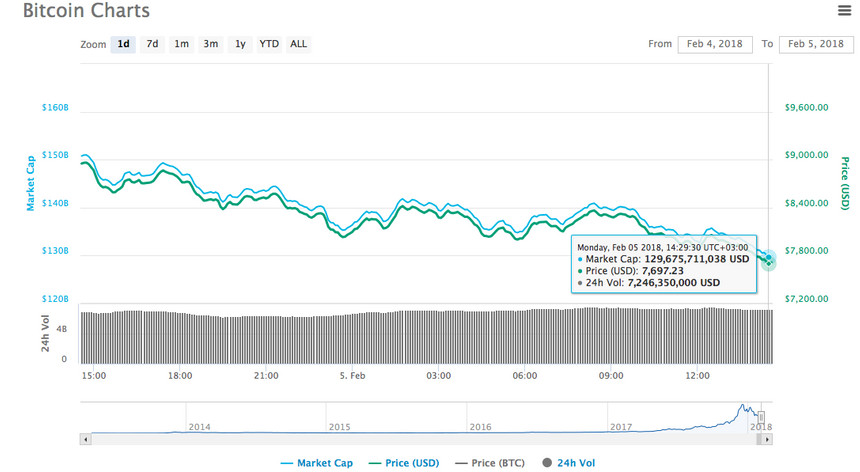
Task: Toggle the Price (USD) legend series
Action: click(404, 463)
